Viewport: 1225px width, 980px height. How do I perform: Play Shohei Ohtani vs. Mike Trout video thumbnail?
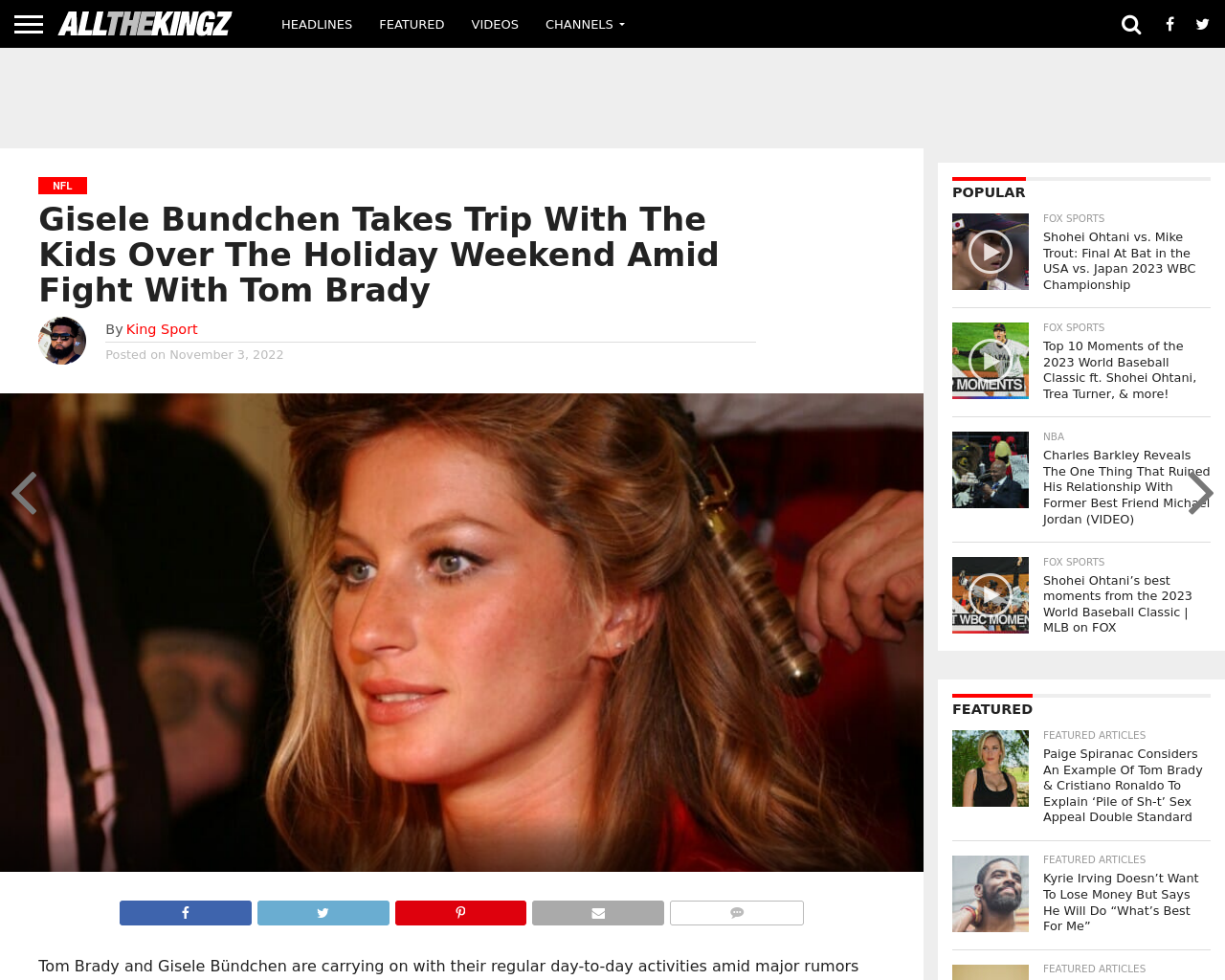[991, 252]
